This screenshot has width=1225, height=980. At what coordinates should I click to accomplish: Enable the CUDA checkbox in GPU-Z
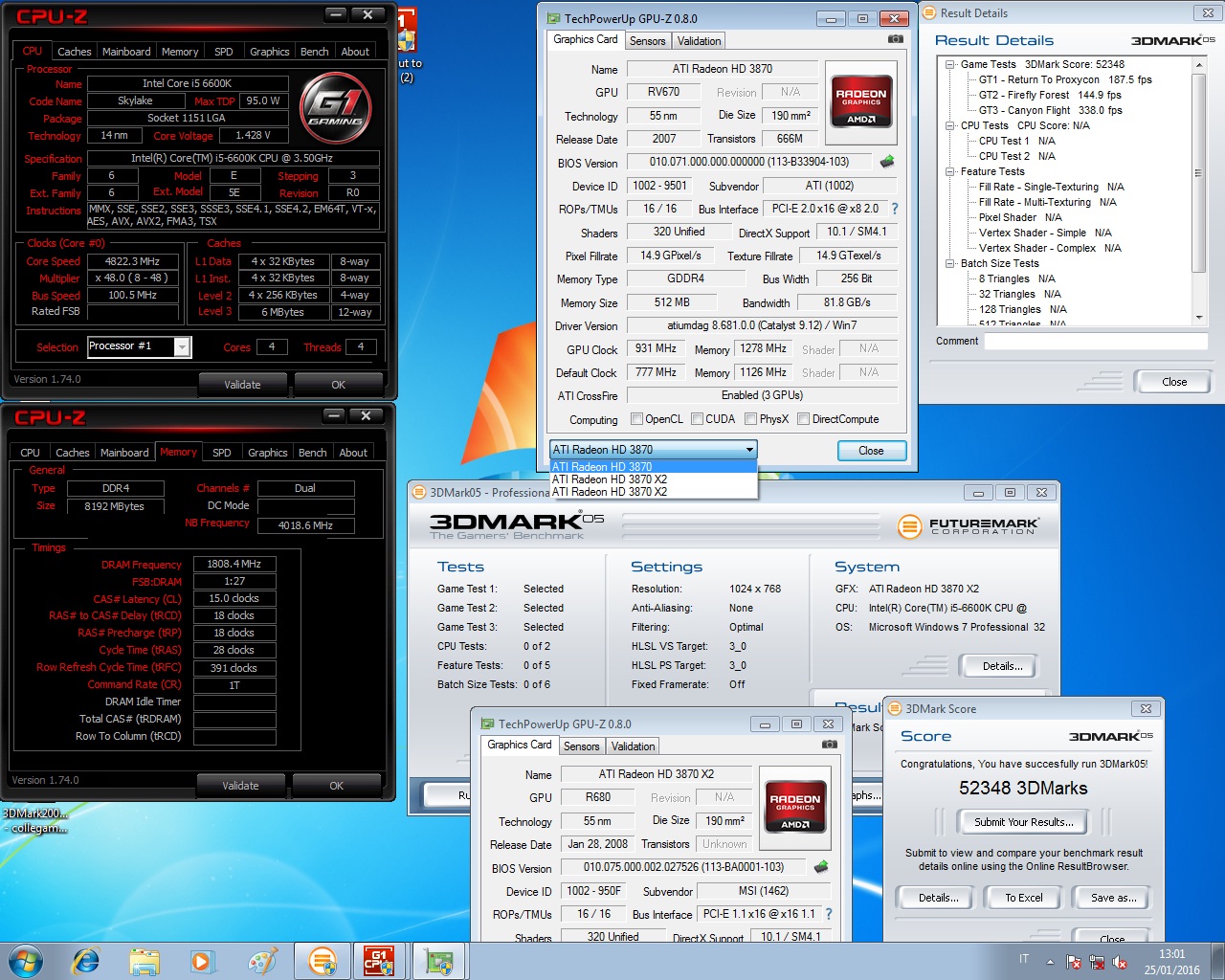pos(698,419)
